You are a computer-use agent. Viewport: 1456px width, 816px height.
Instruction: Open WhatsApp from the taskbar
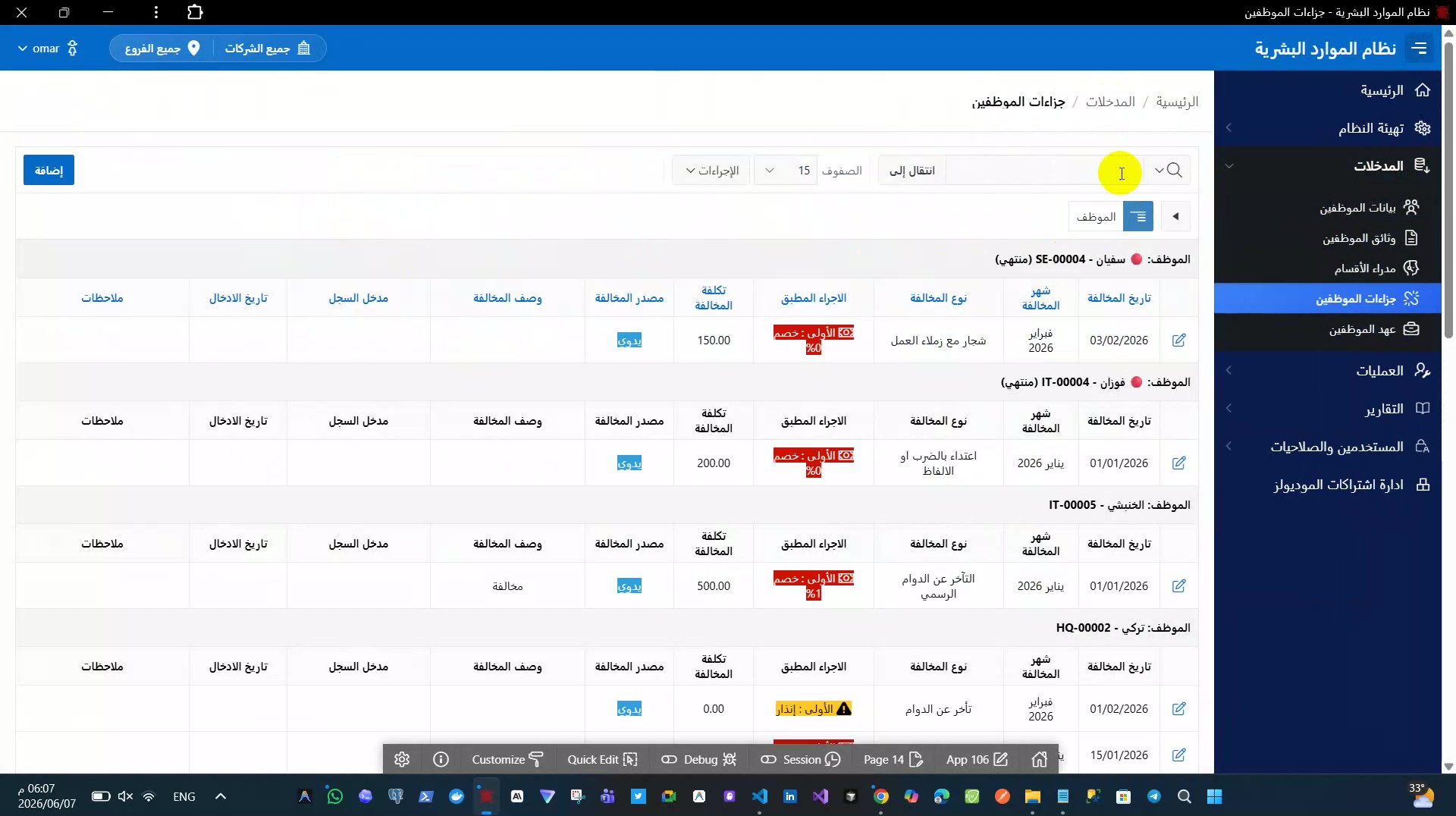[x=335, y=796]
